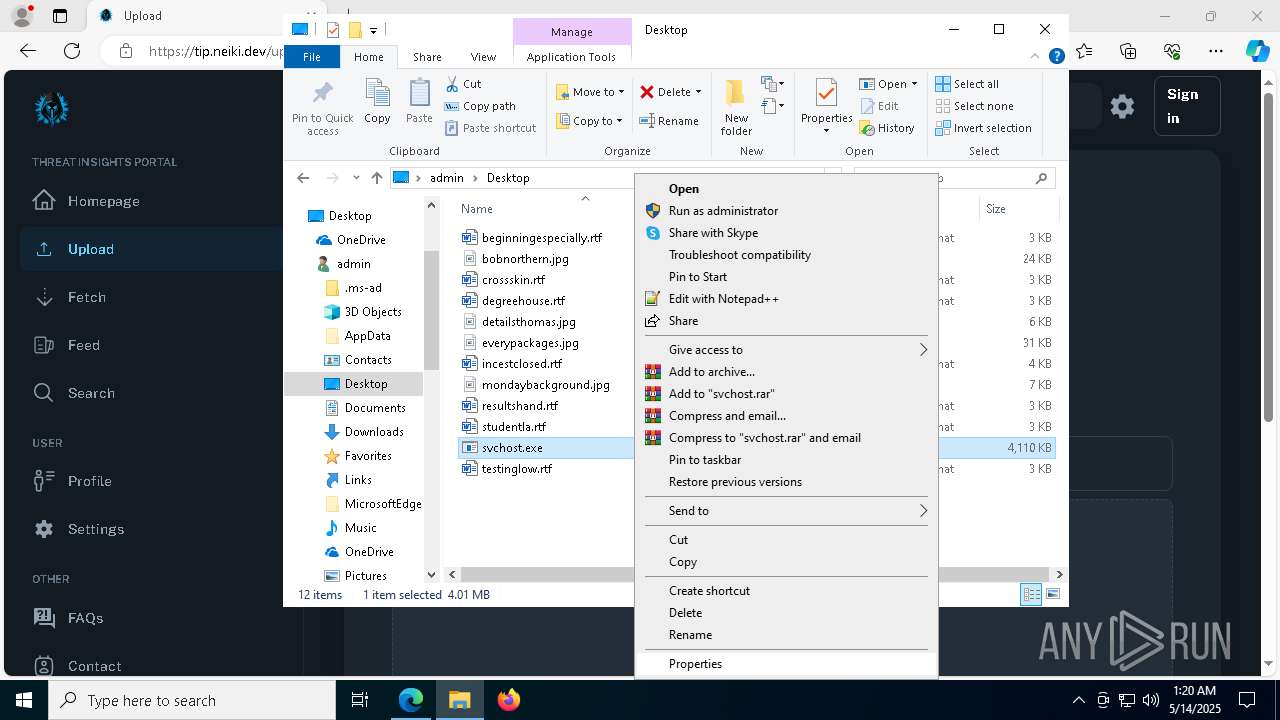
Task: Switch to the Share ribbon tab
Action: 427,57
